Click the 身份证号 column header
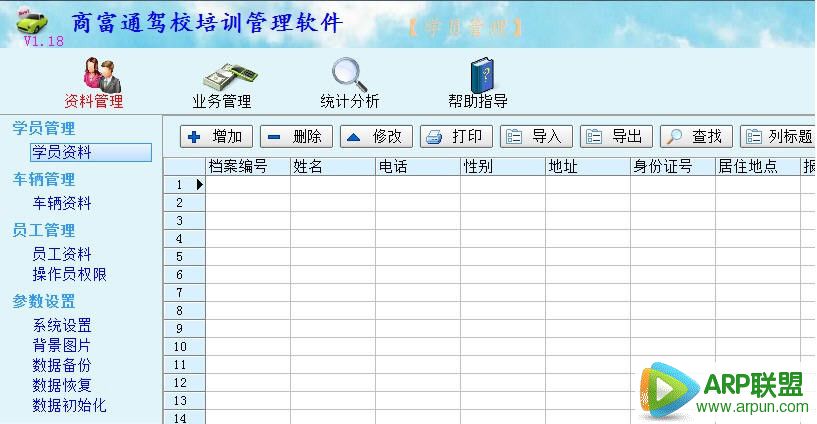Image resolution: width=817 pixels, height=424 pixels. click(673, 167)
